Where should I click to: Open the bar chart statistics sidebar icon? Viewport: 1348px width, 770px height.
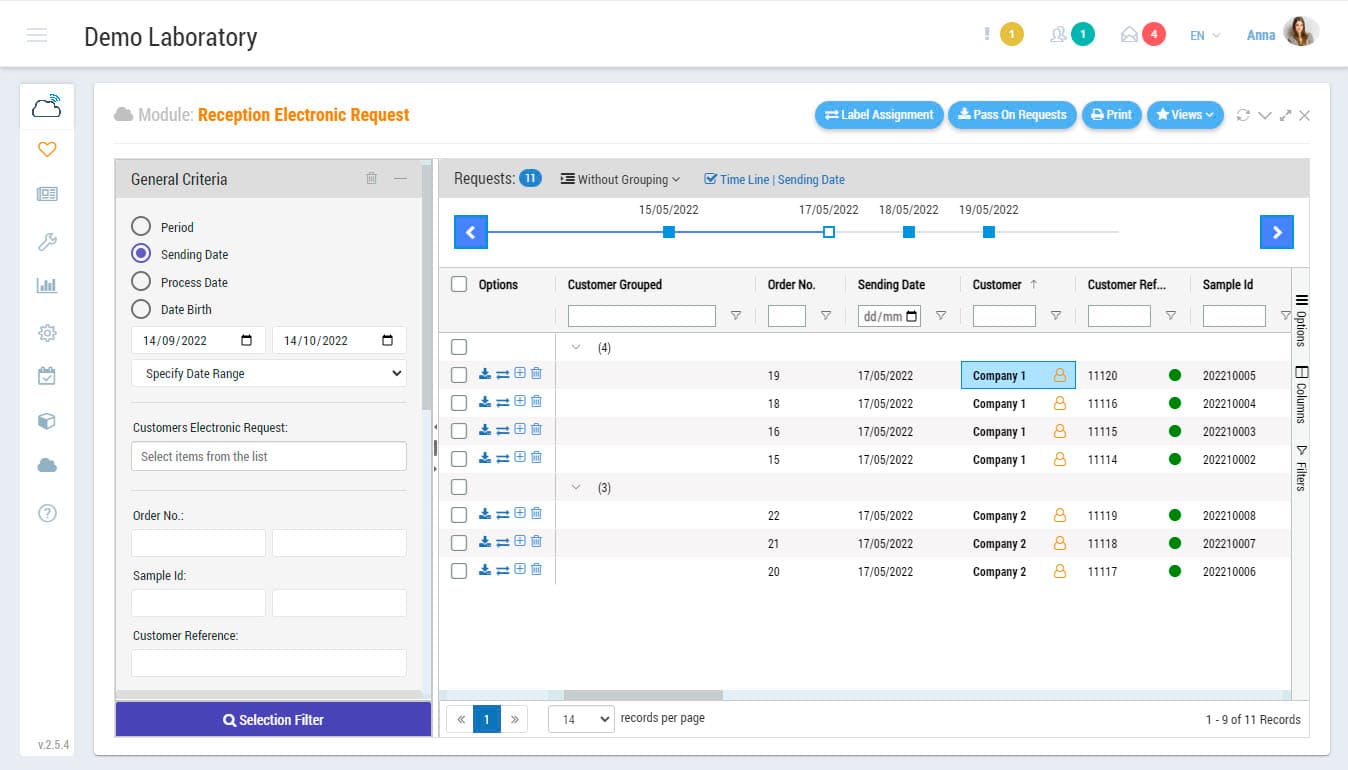click(x=46, y=286)
